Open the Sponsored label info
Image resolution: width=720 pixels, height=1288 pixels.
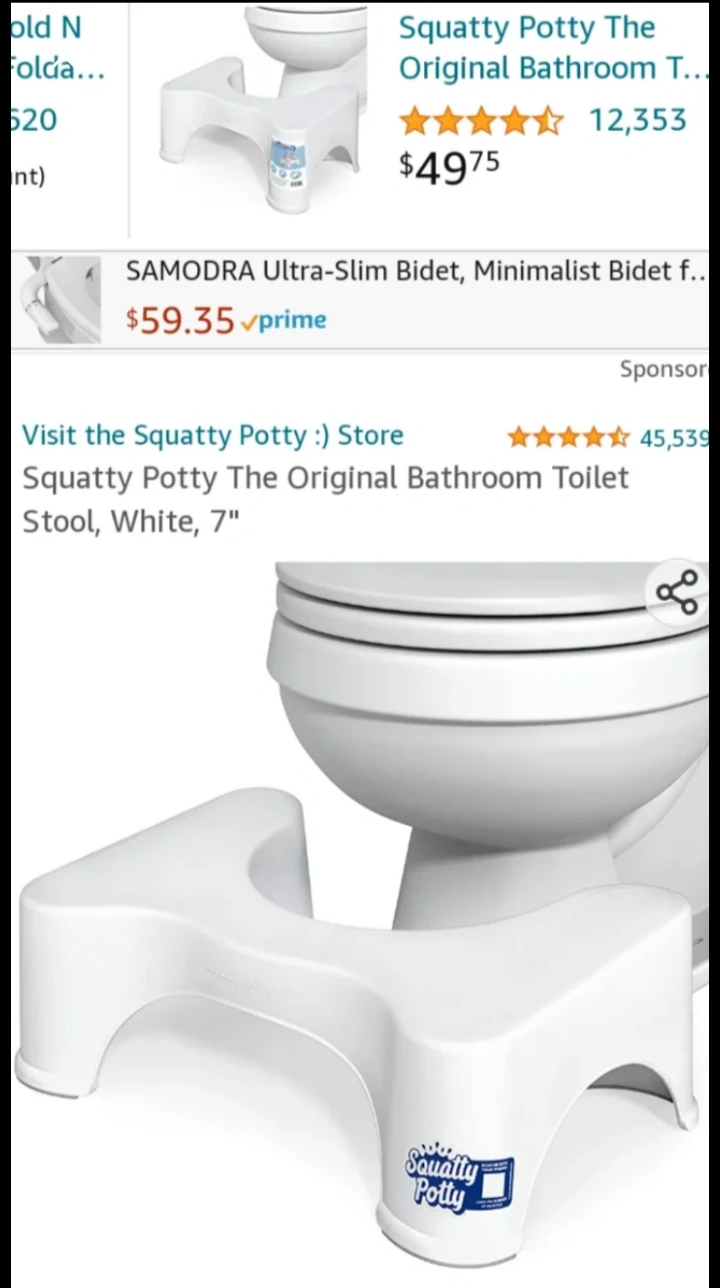(x=664, y=369)
